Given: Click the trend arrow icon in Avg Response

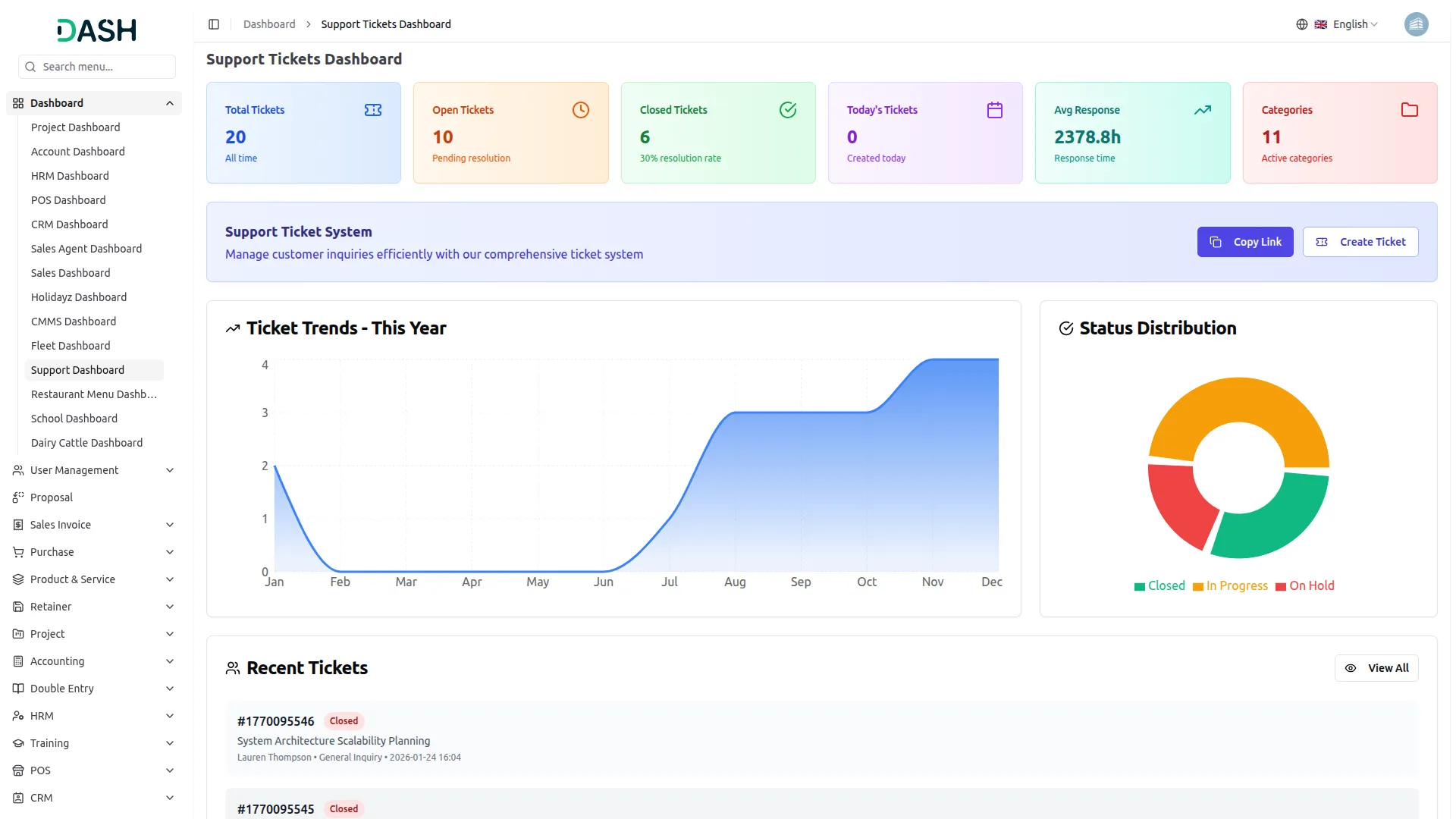Looking at the screenshot, I should tap(1202, 110).
